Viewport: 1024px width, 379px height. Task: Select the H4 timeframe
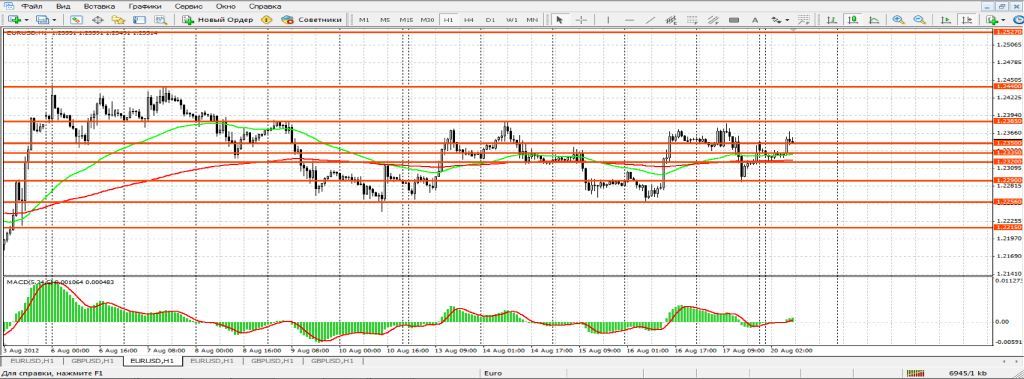469,20
